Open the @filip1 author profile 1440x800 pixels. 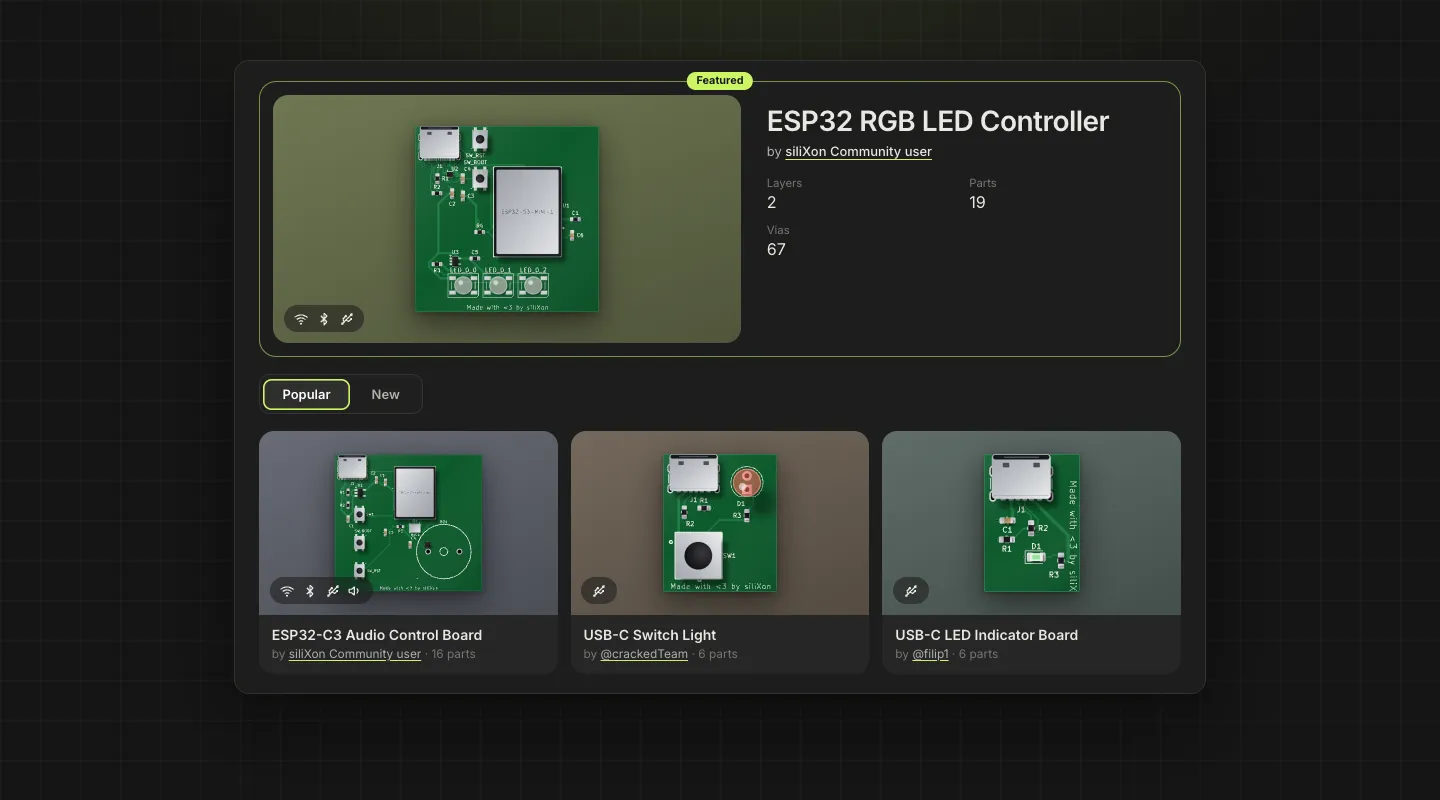pos(930,654)
